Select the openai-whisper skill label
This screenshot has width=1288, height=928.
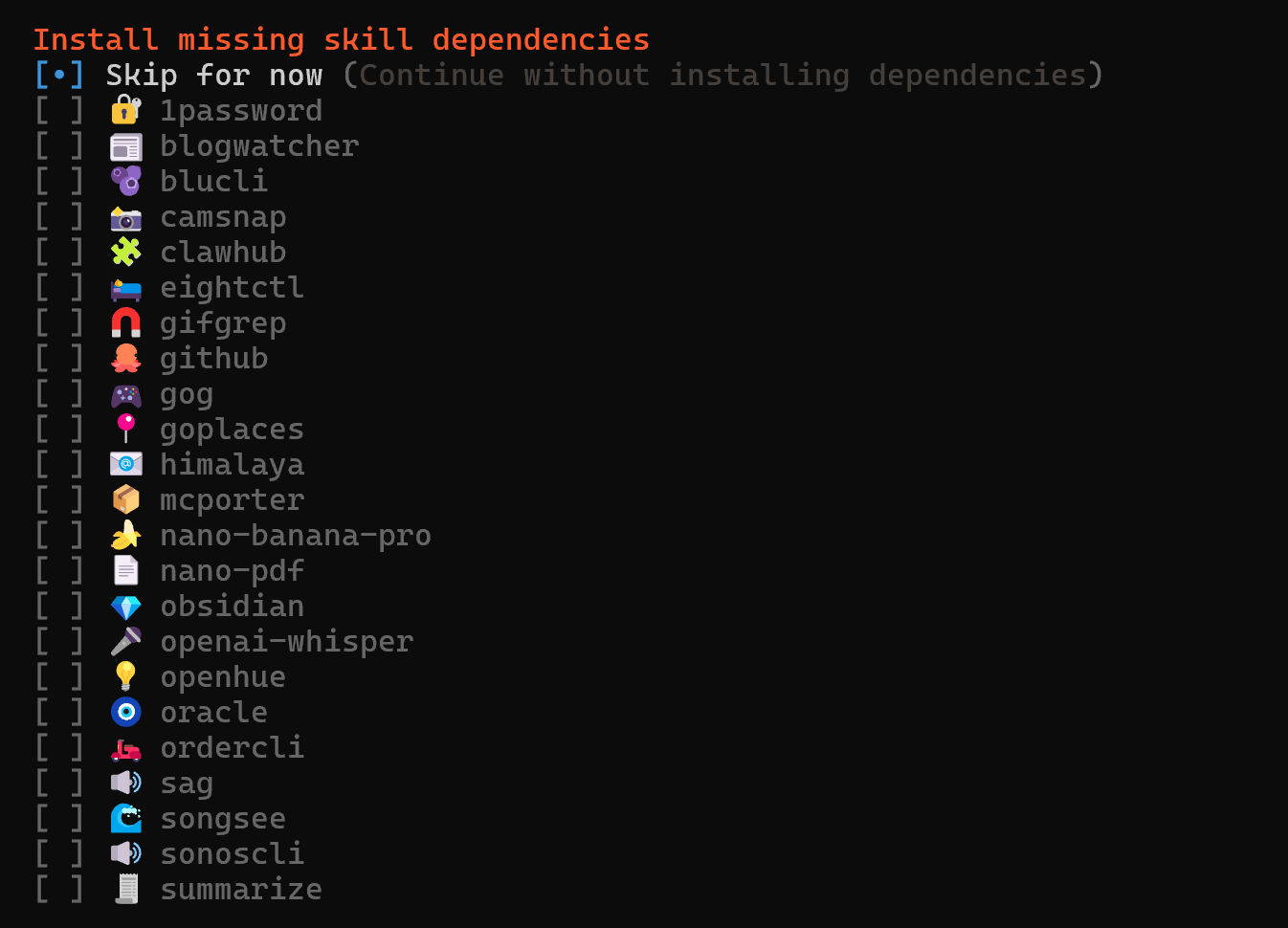(x=286, y=642)
